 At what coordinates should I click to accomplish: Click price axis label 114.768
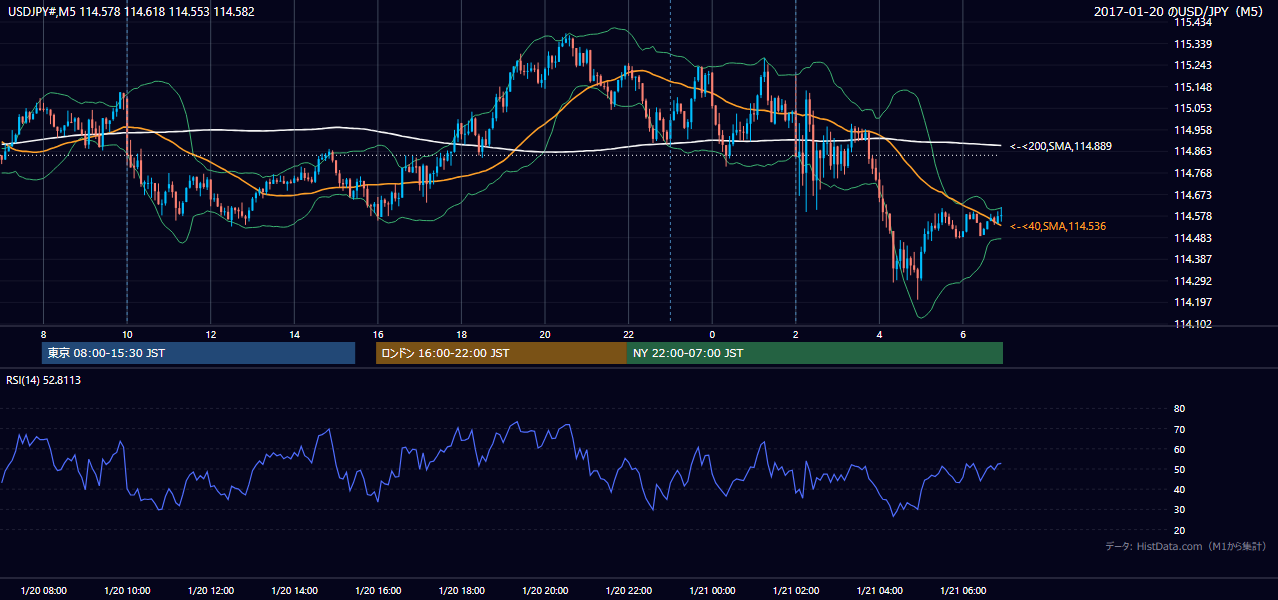[x=1193, y=173]
